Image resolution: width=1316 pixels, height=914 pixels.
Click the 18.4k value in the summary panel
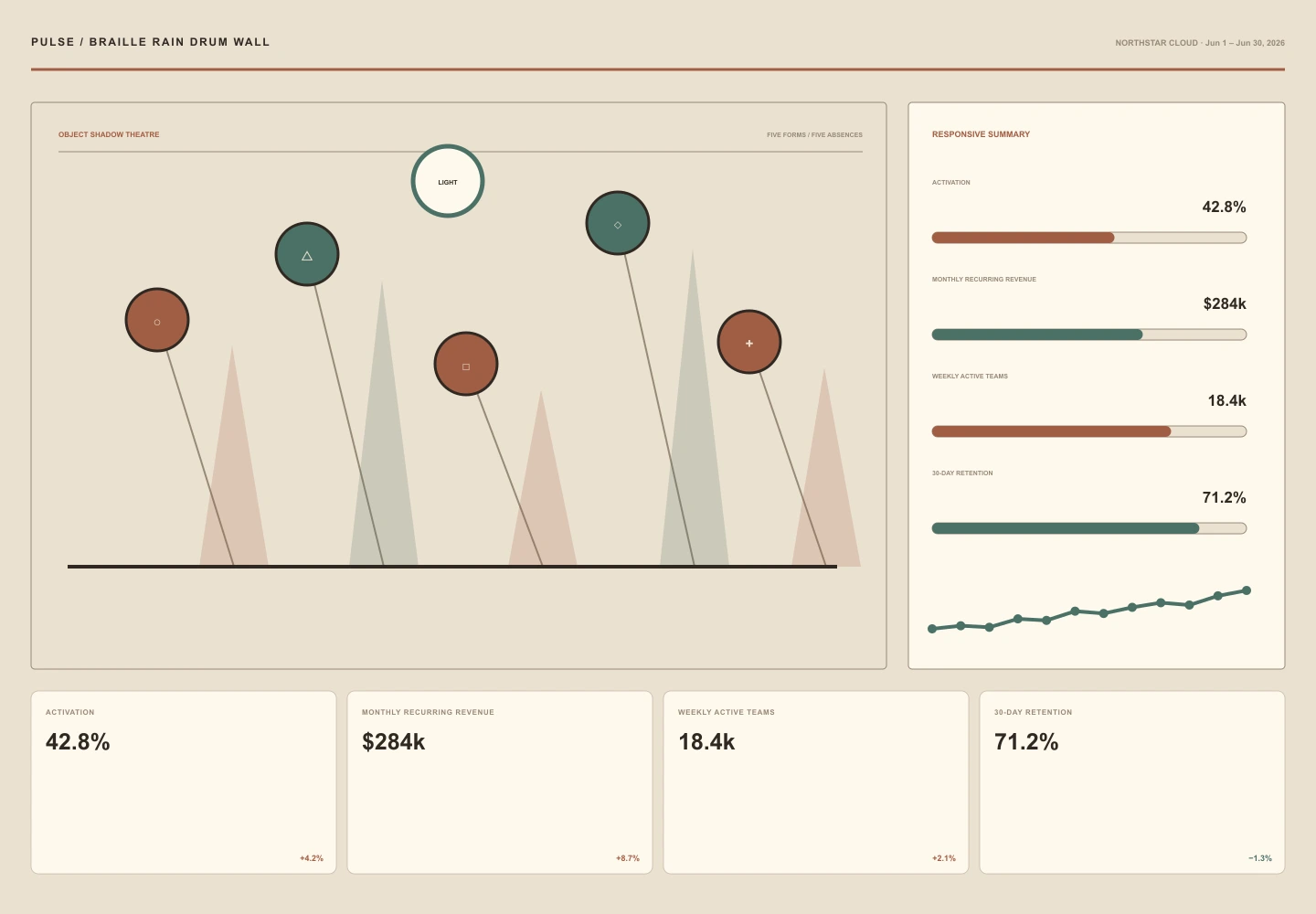1226,400
